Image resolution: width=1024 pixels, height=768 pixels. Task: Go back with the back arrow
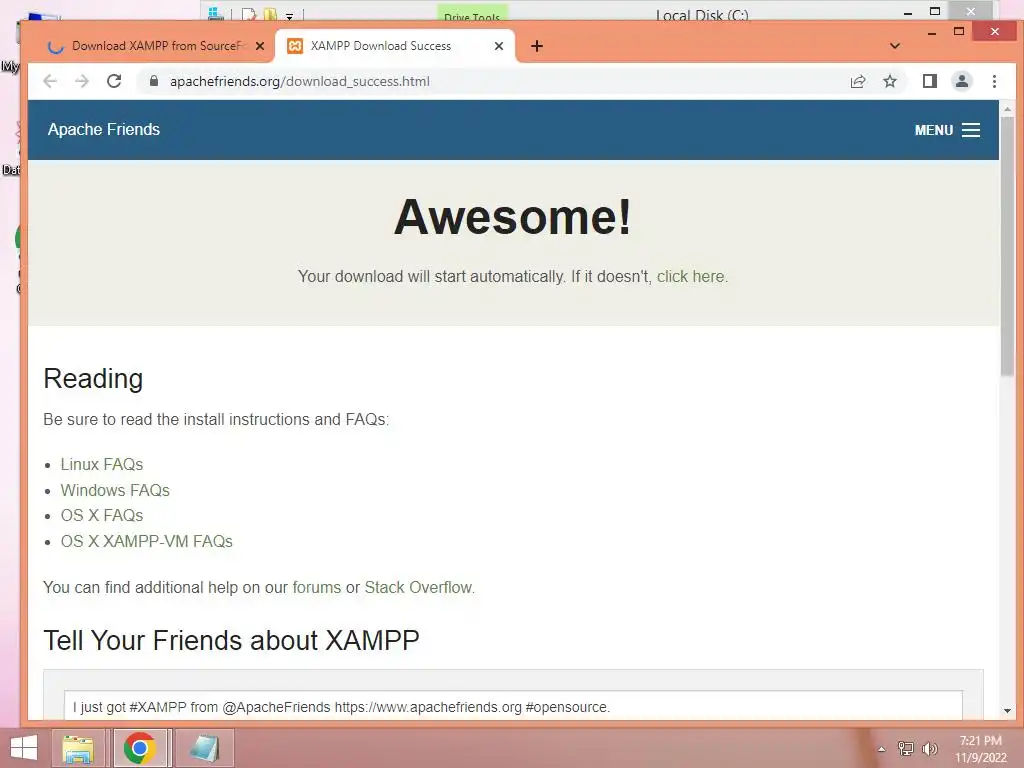tap(50, 81)
